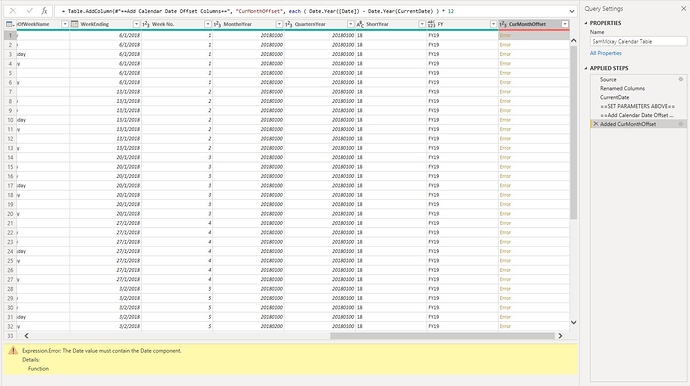The width and height of the screenshot is (690, 386).
Task: Click the Error cell in row 1
Action: tap(534, 35)
